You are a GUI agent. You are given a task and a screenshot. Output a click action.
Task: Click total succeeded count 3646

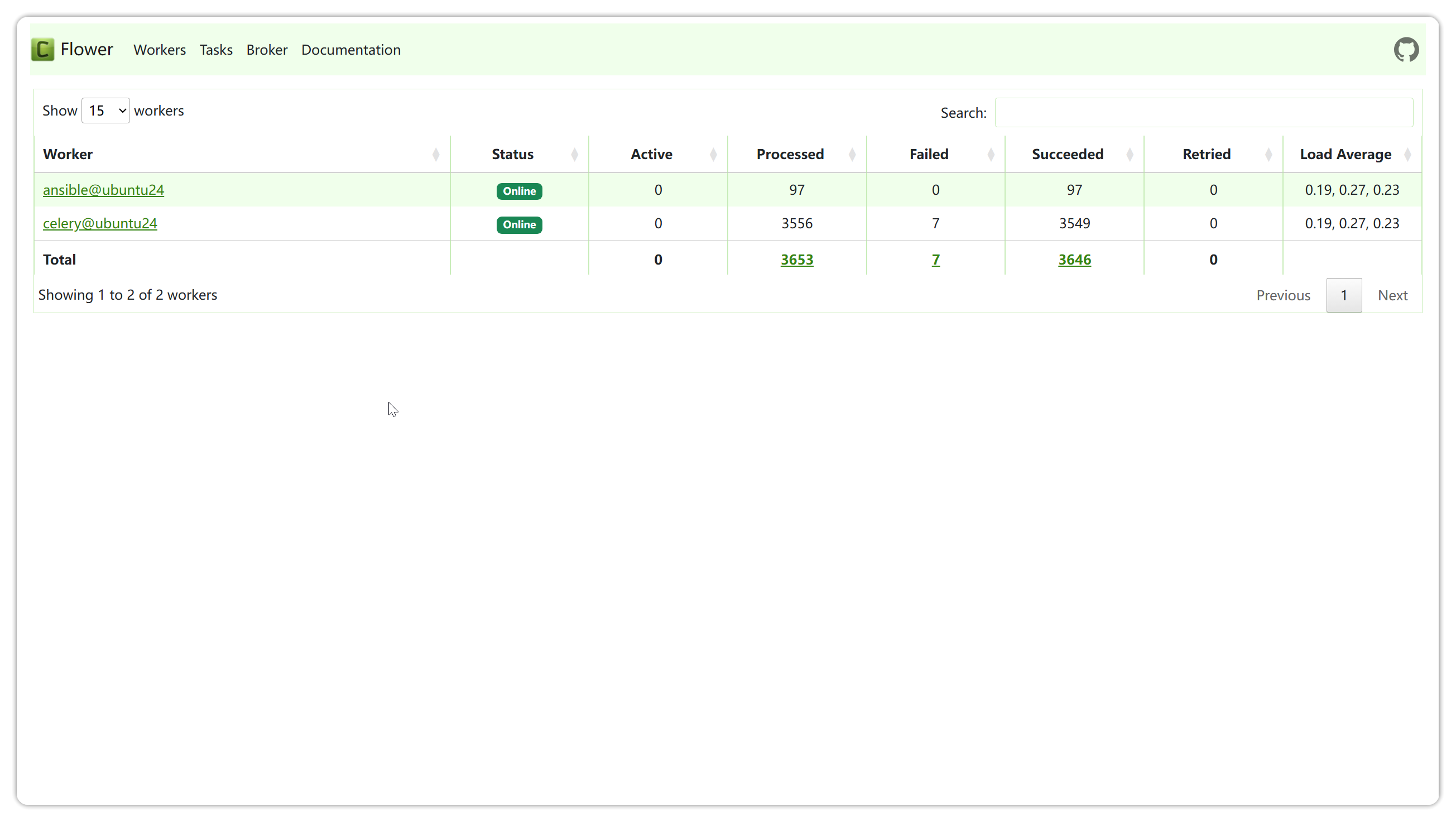tap(1074, 260)
